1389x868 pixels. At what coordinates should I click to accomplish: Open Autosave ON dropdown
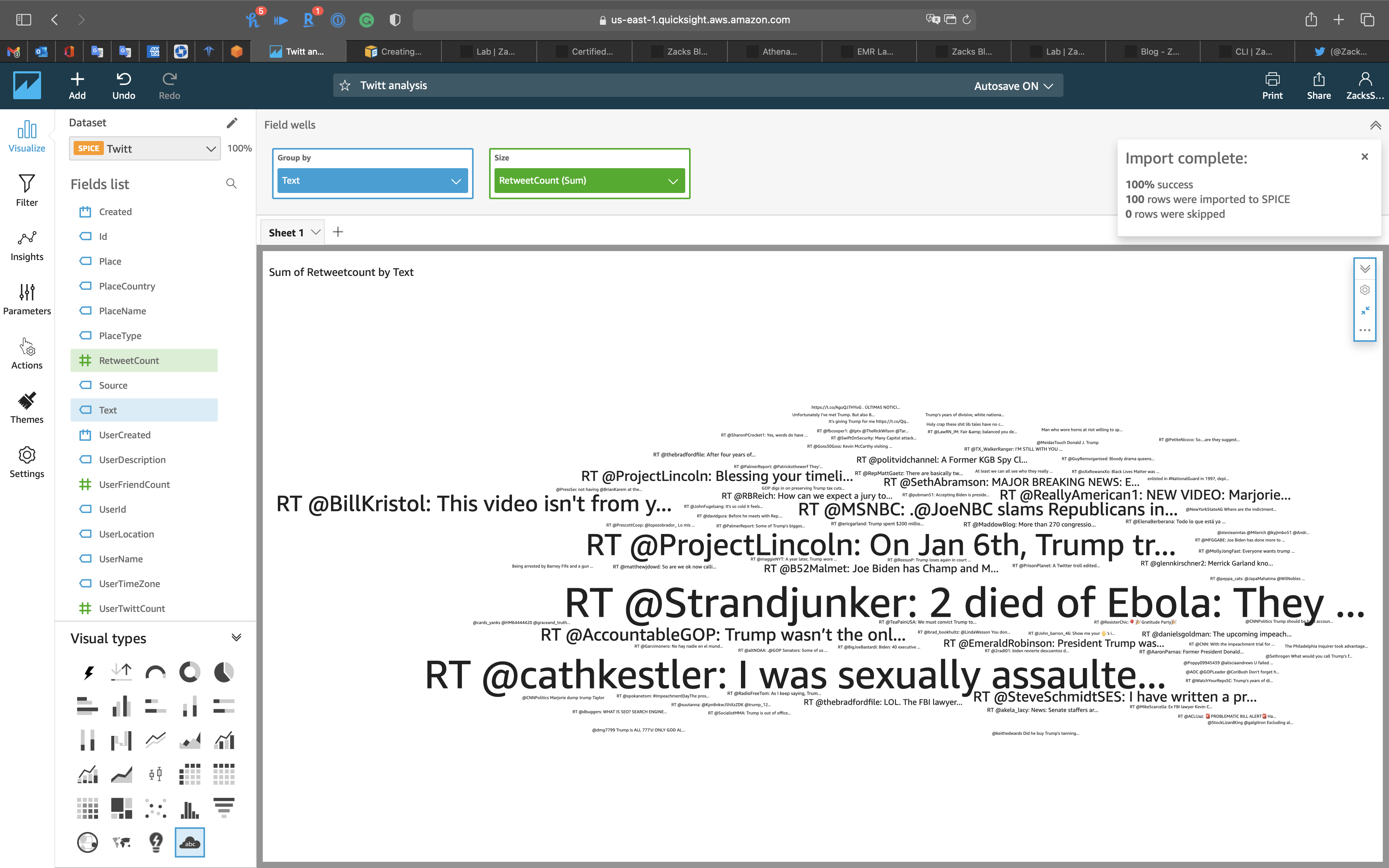coord(1013,86)
